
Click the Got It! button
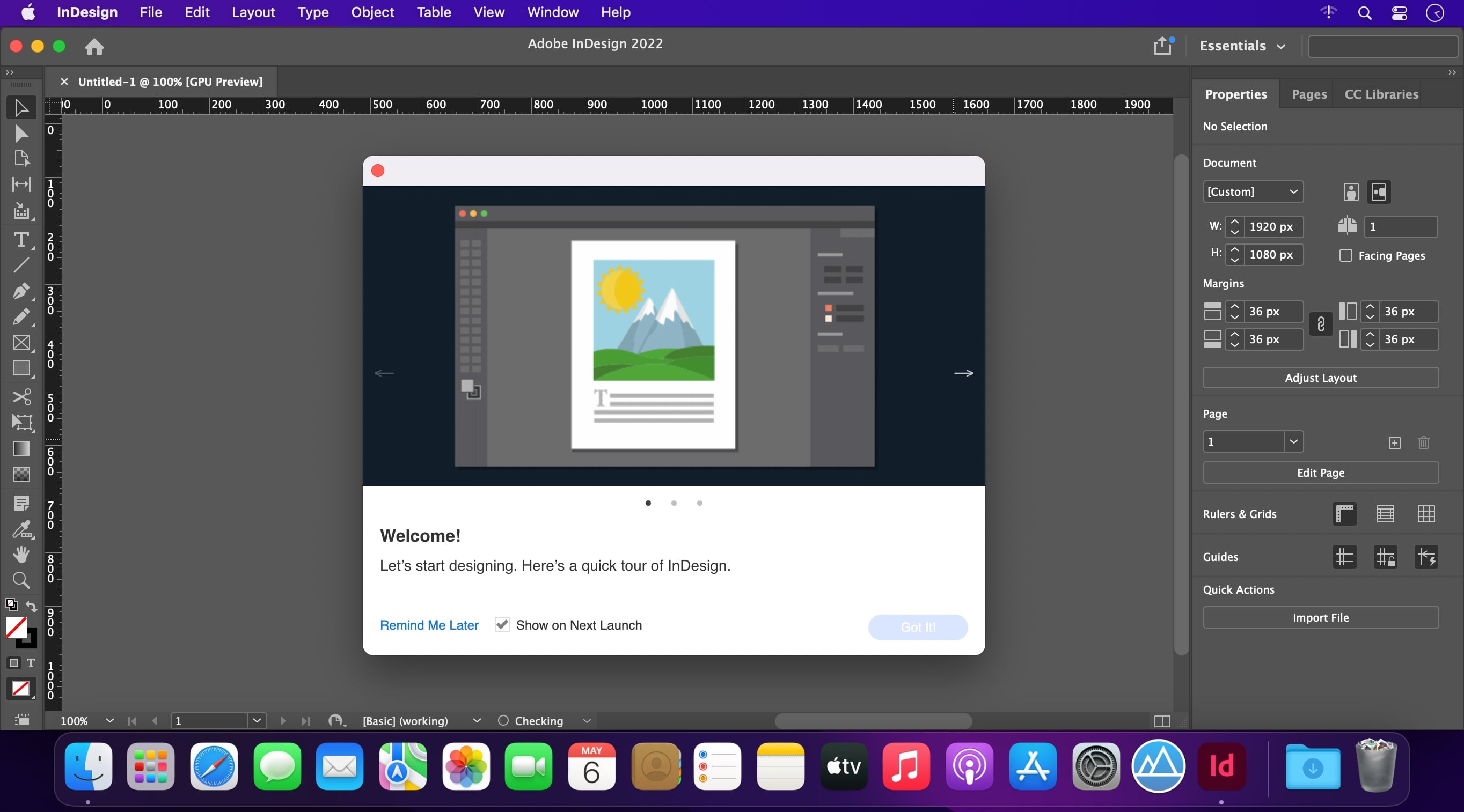point(918,627)
